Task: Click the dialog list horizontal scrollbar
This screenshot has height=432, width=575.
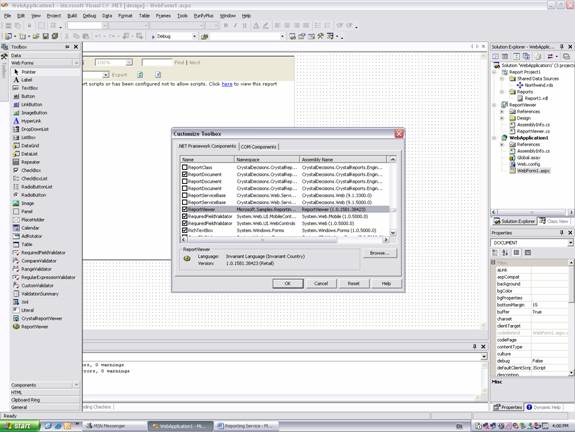Action: [285, 239]
